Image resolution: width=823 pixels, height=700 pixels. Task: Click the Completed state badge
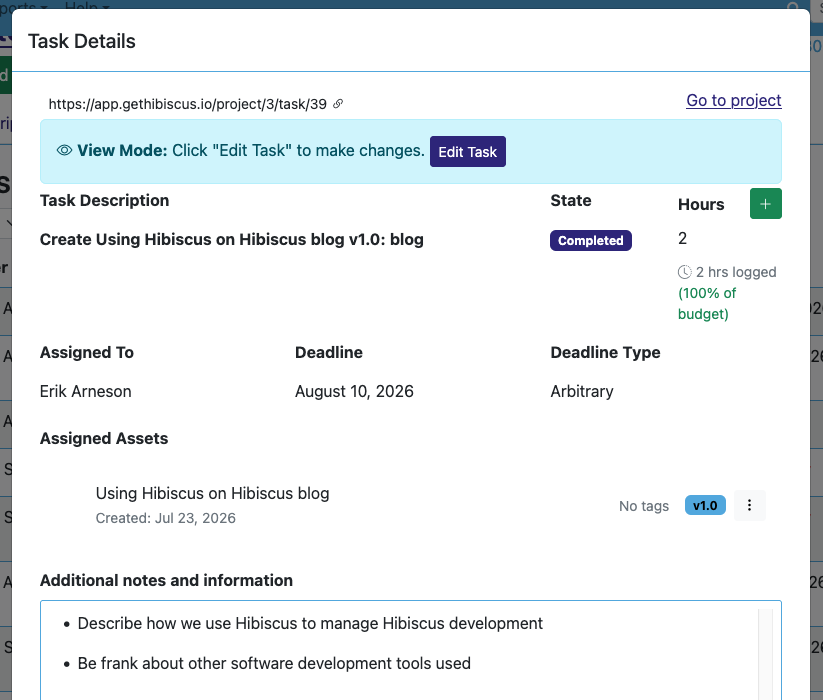coord(590,240)
